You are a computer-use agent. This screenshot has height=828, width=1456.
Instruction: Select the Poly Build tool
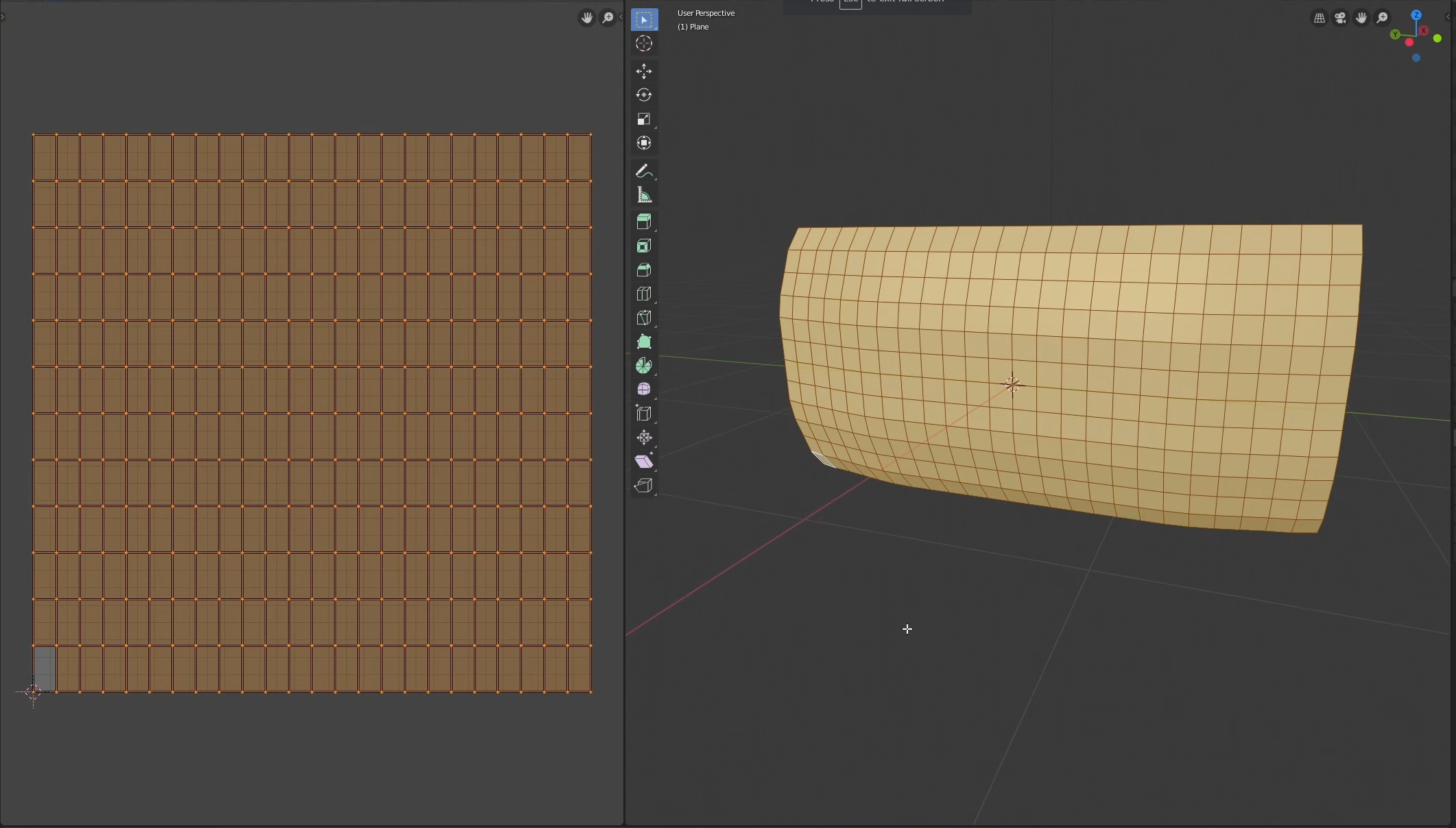pos(644,341)
